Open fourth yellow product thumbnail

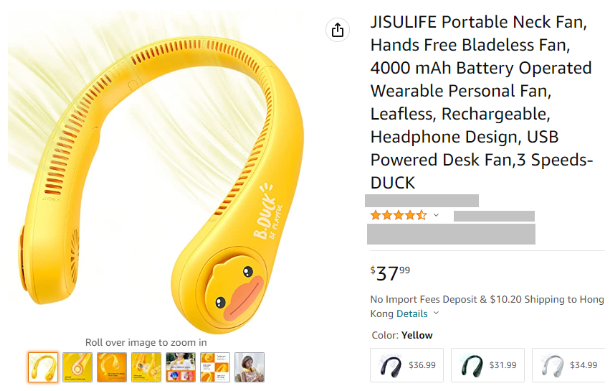146,367
